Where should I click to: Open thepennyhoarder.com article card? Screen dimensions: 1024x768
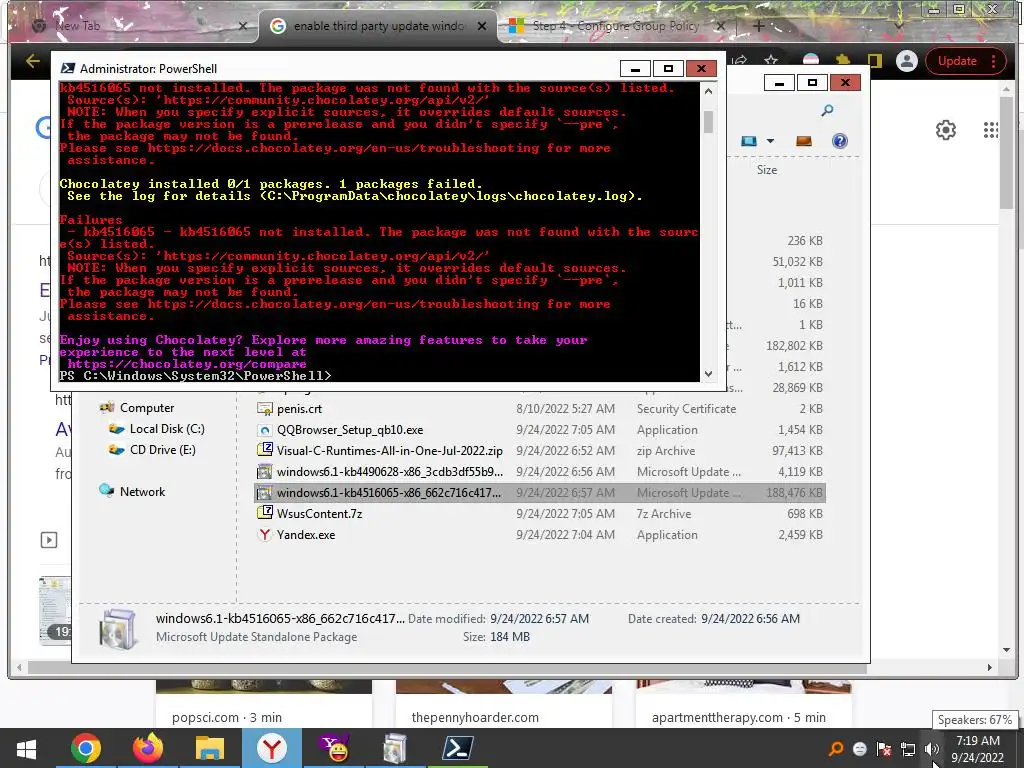[504, 705]
